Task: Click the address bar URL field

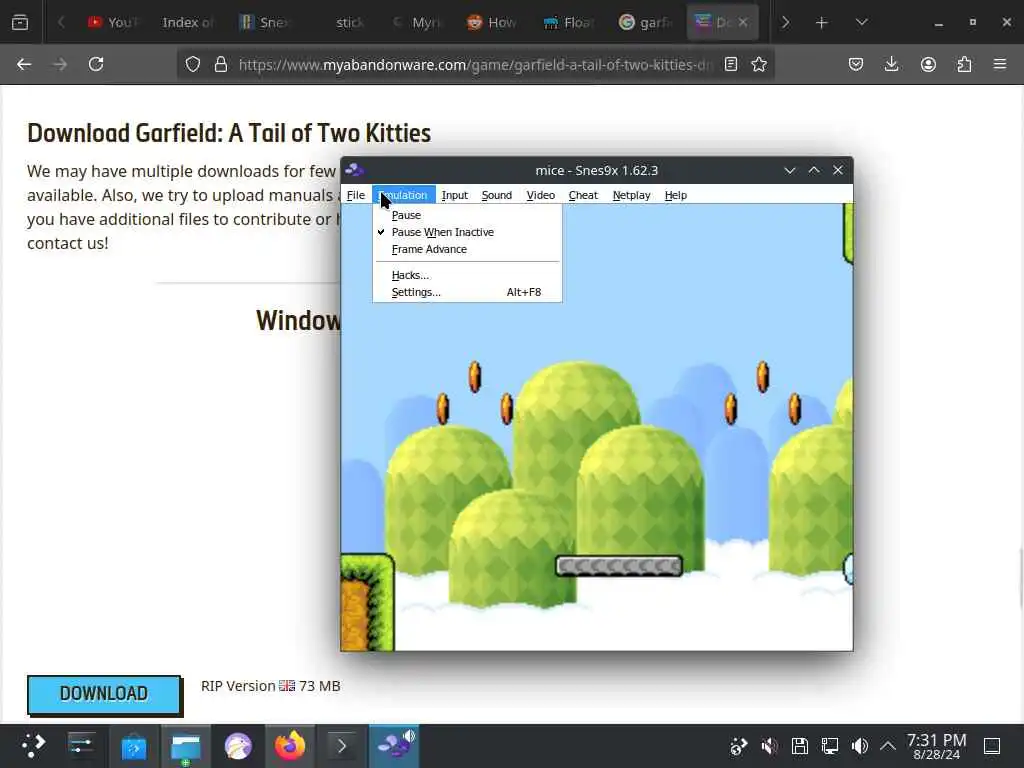Action: (x=475, y=64)
